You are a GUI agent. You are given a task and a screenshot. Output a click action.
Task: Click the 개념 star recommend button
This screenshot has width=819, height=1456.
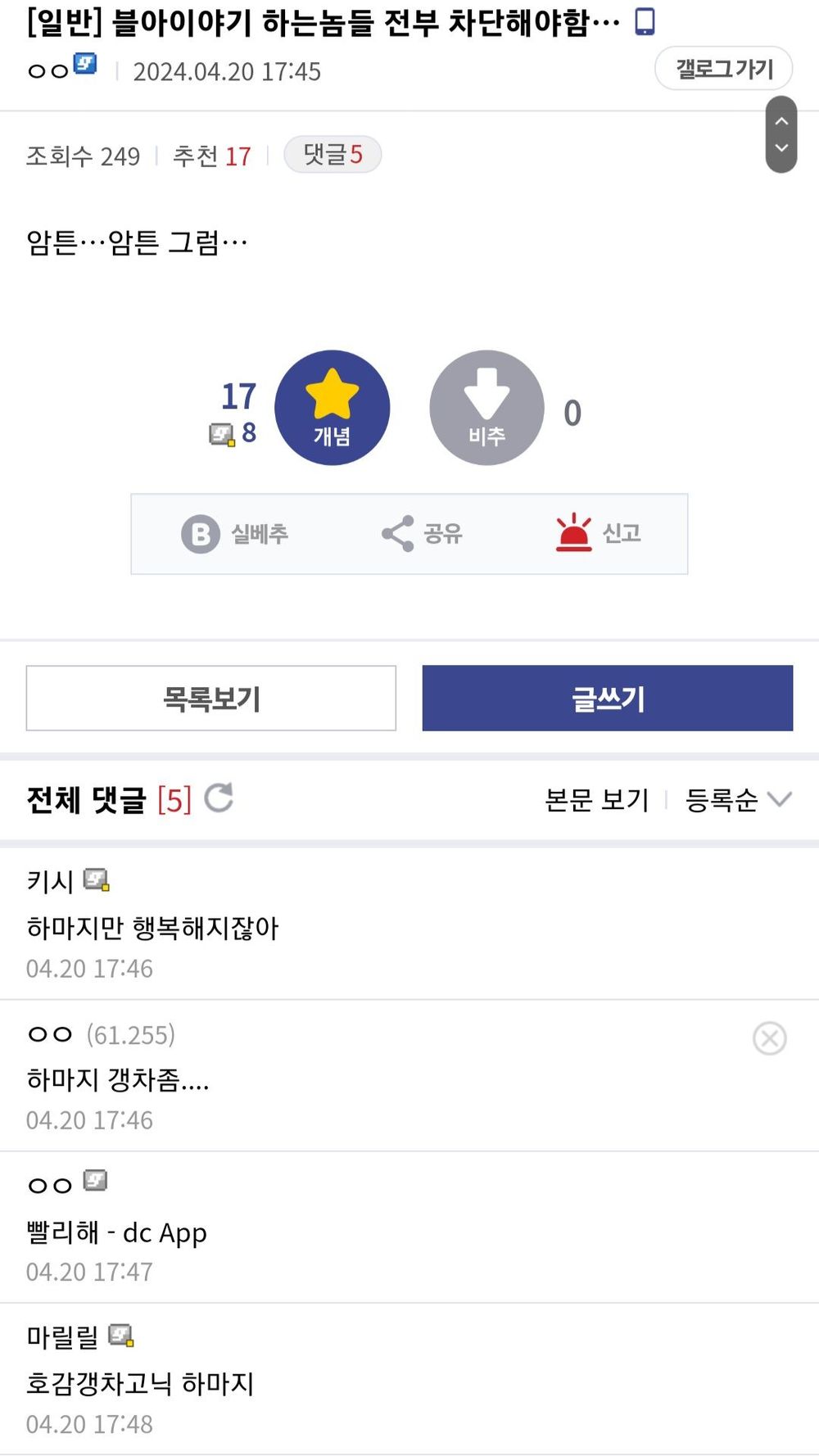[x=332, y=408]
